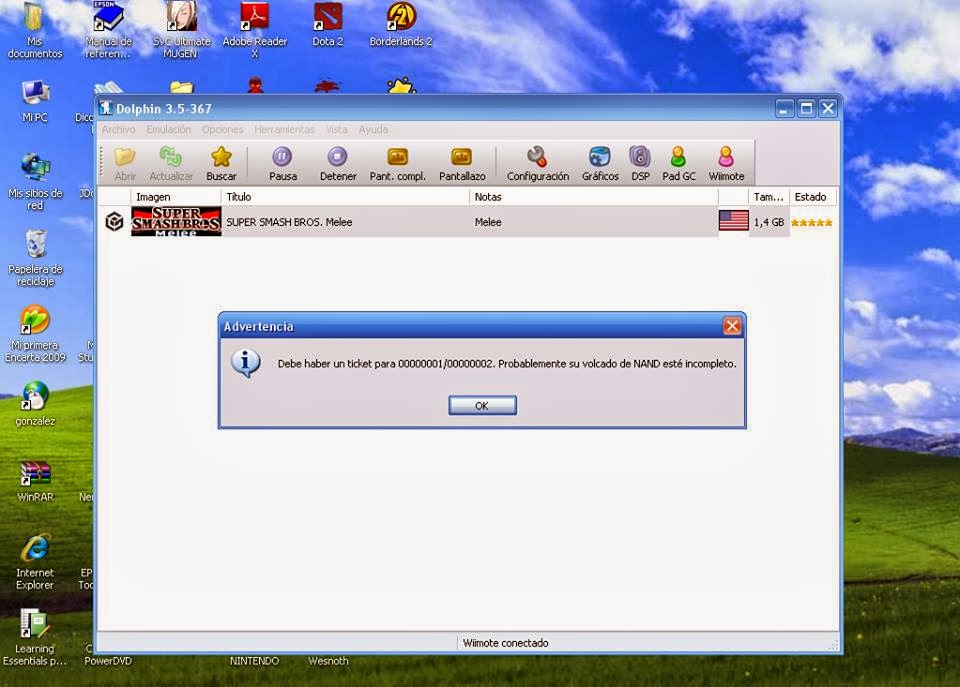
Task: Configure the GameCube controller via Pad GC
Action: click(x=678, y=160)
